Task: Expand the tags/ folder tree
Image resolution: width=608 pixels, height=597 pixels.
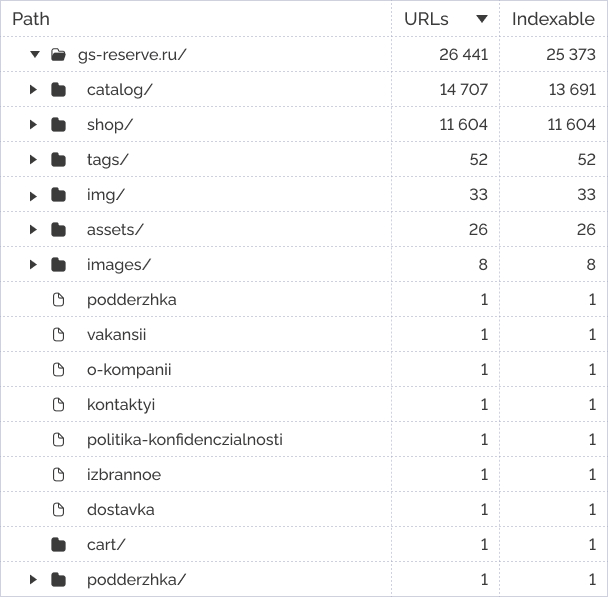Action: pyautogui.click(x=33, y=159)
